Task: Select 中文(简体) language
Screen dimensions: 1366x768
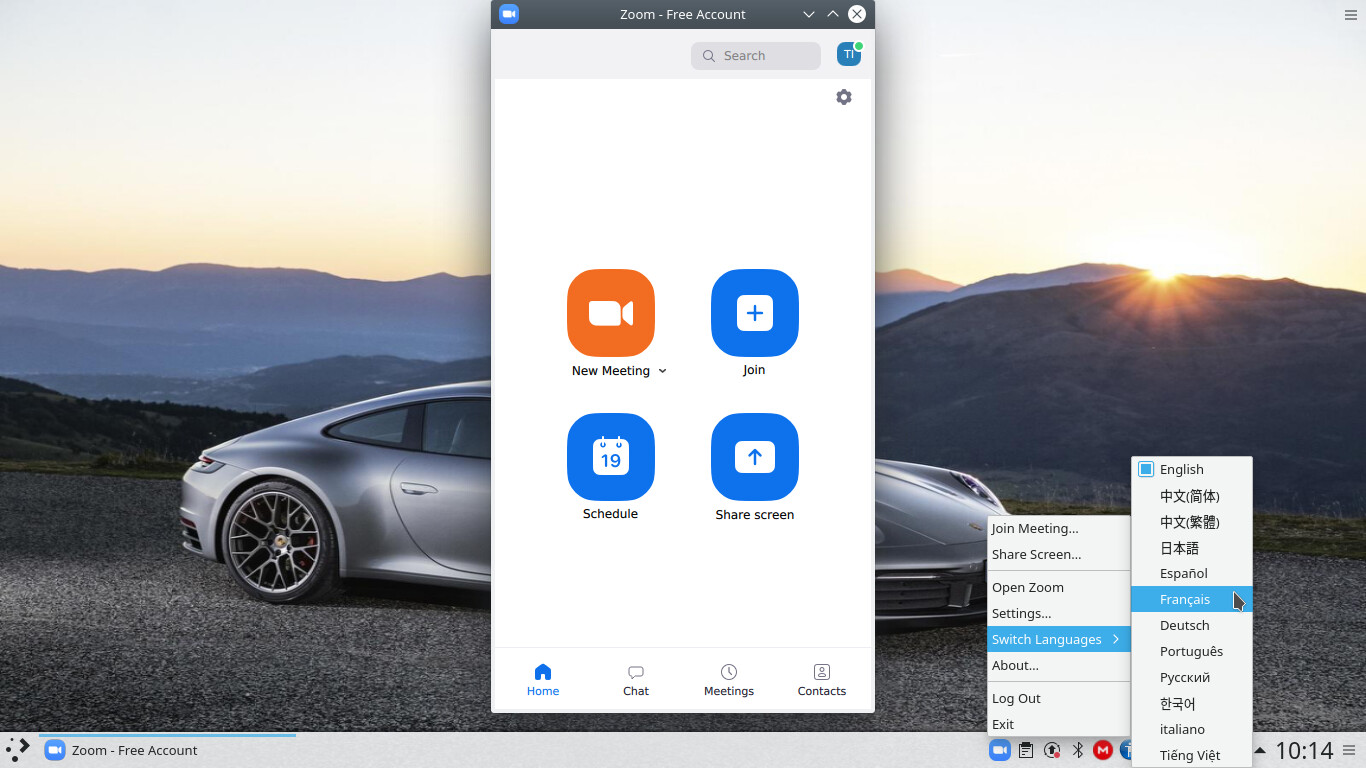Action: (1191, 496)
